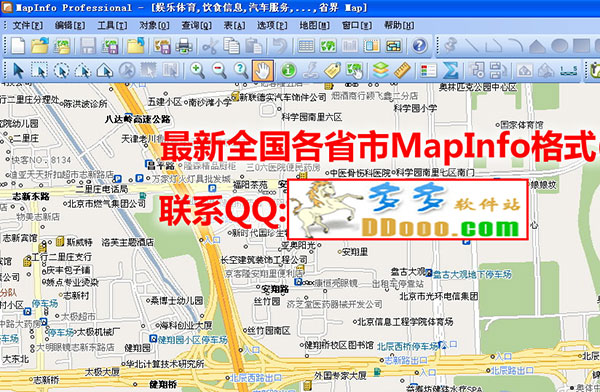Click the scale bar icon
The image size is (600, 392).
click(569, 70)
